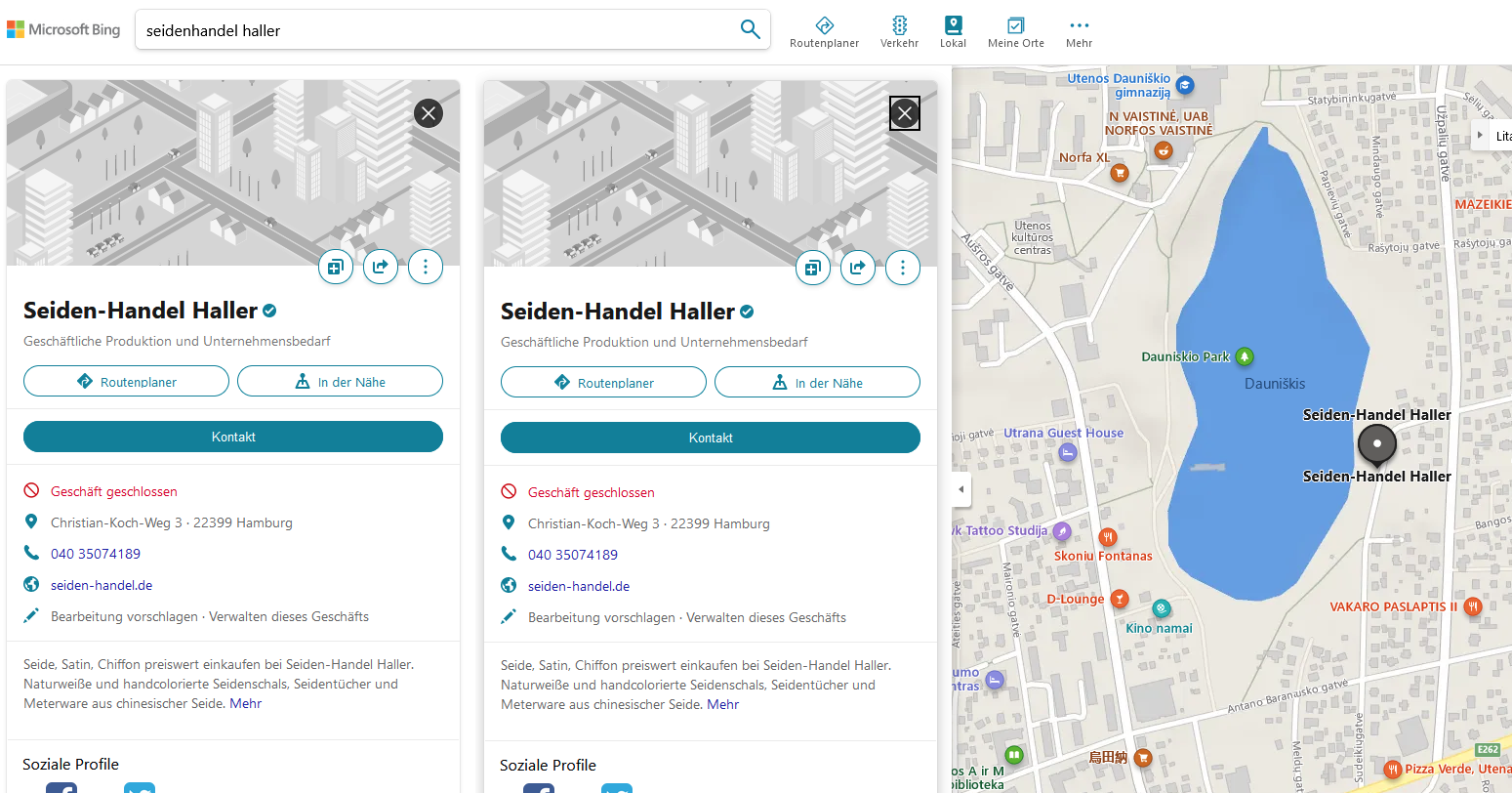The height and width of the screenshot is (793, 1512).
Task: Save the right card's place to a collection
Action: (x=813, y=268)
